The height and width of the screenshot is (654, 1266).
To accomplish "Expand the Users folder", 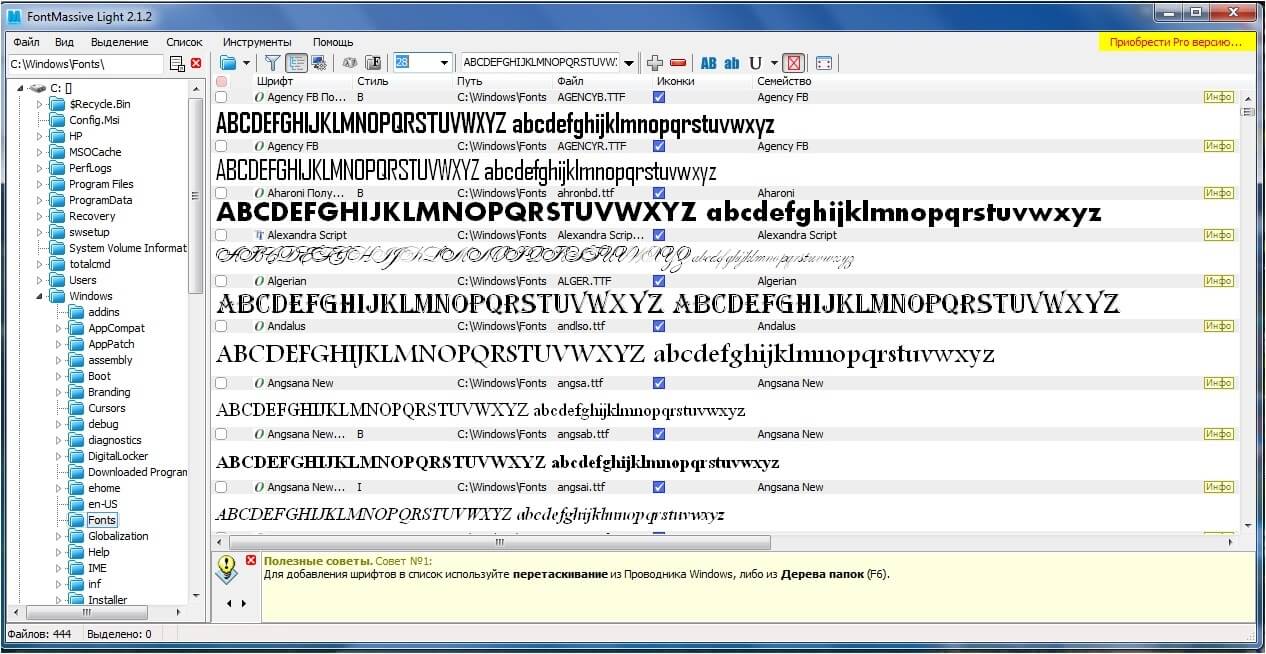I will coord(41,280).
